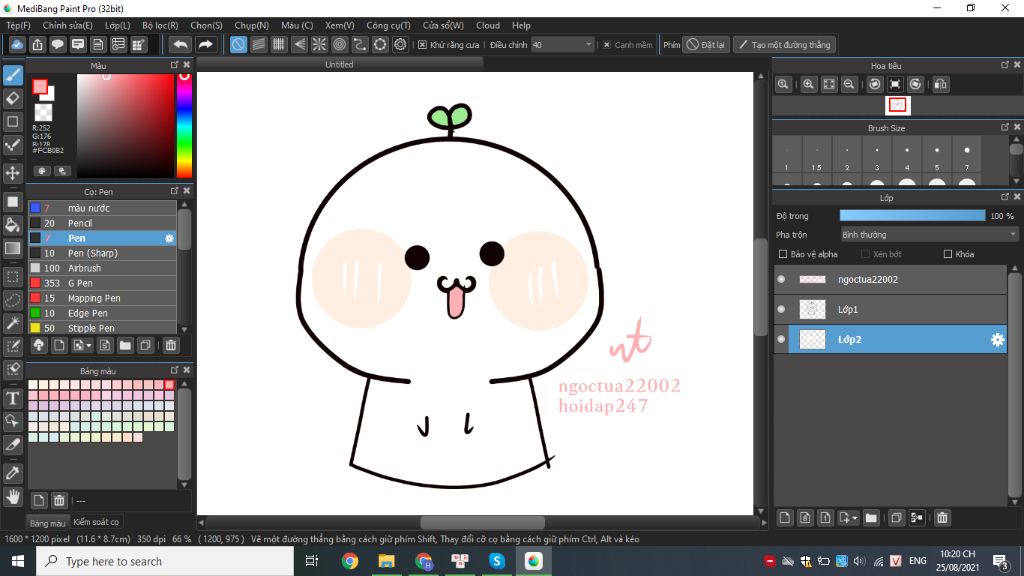Open Windows Start menu
This screenshot has height=576, width=1024.
(x=18, y=561)
